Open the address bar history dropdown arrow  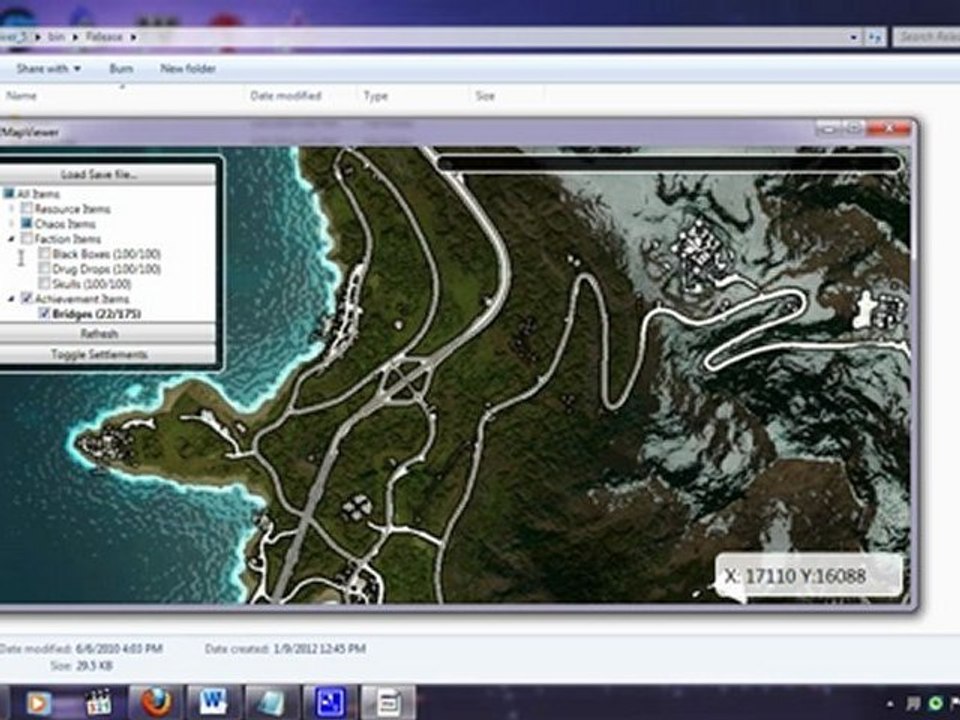[853, 37]
